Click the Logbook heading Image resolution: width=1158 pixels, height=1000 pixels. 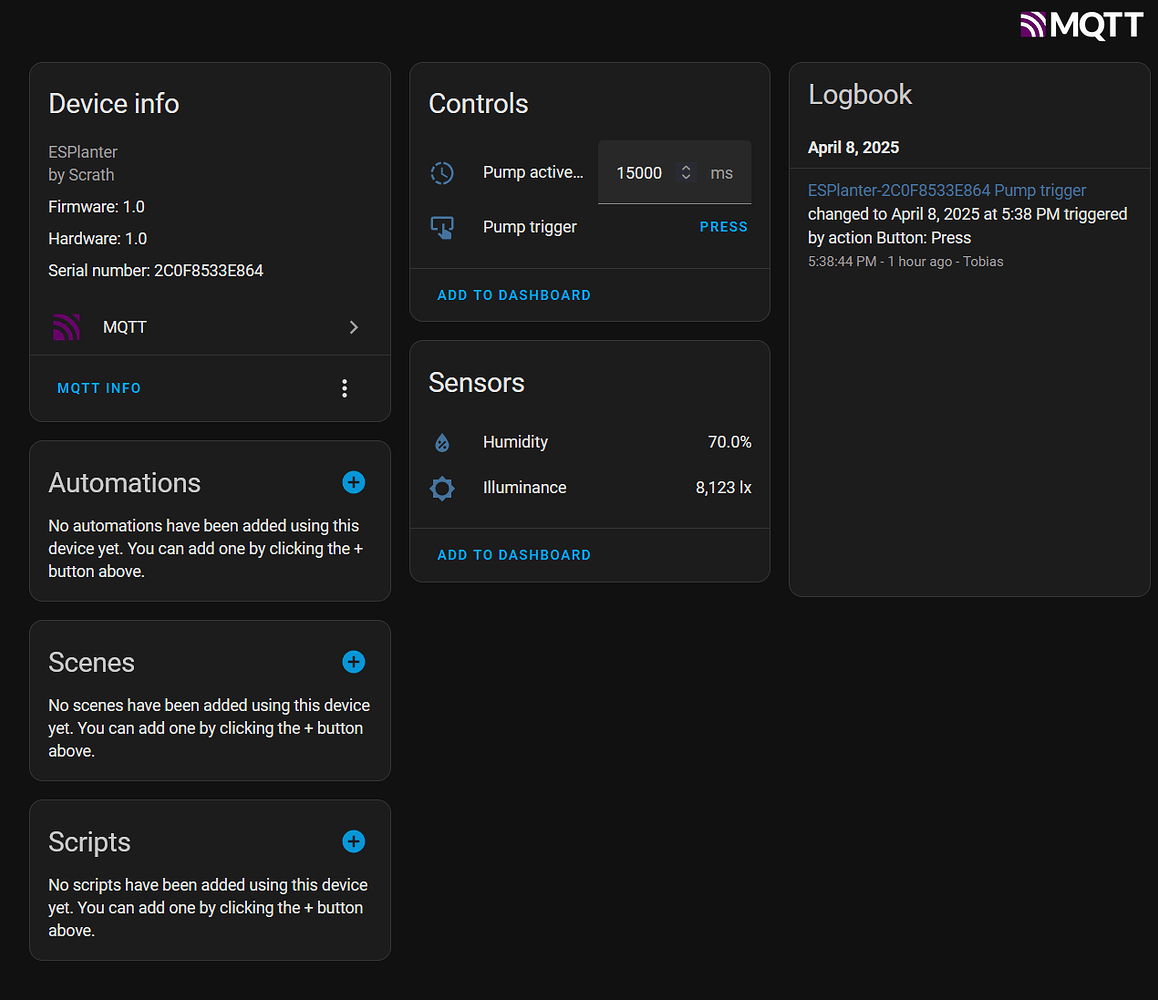click(x=860, y=95)
